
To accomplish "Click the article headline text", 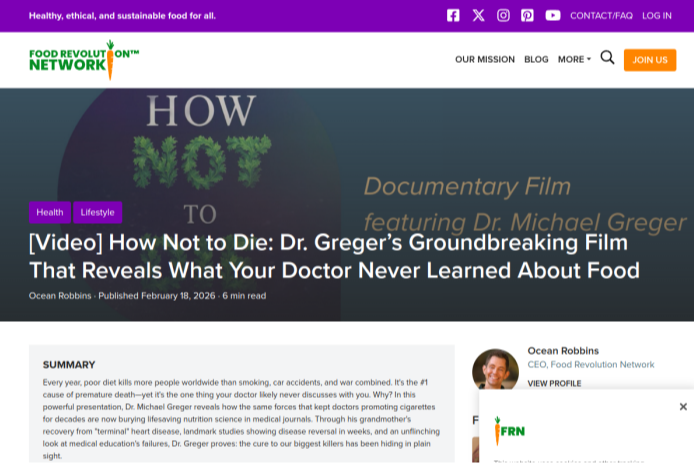I will coord(334,256).
